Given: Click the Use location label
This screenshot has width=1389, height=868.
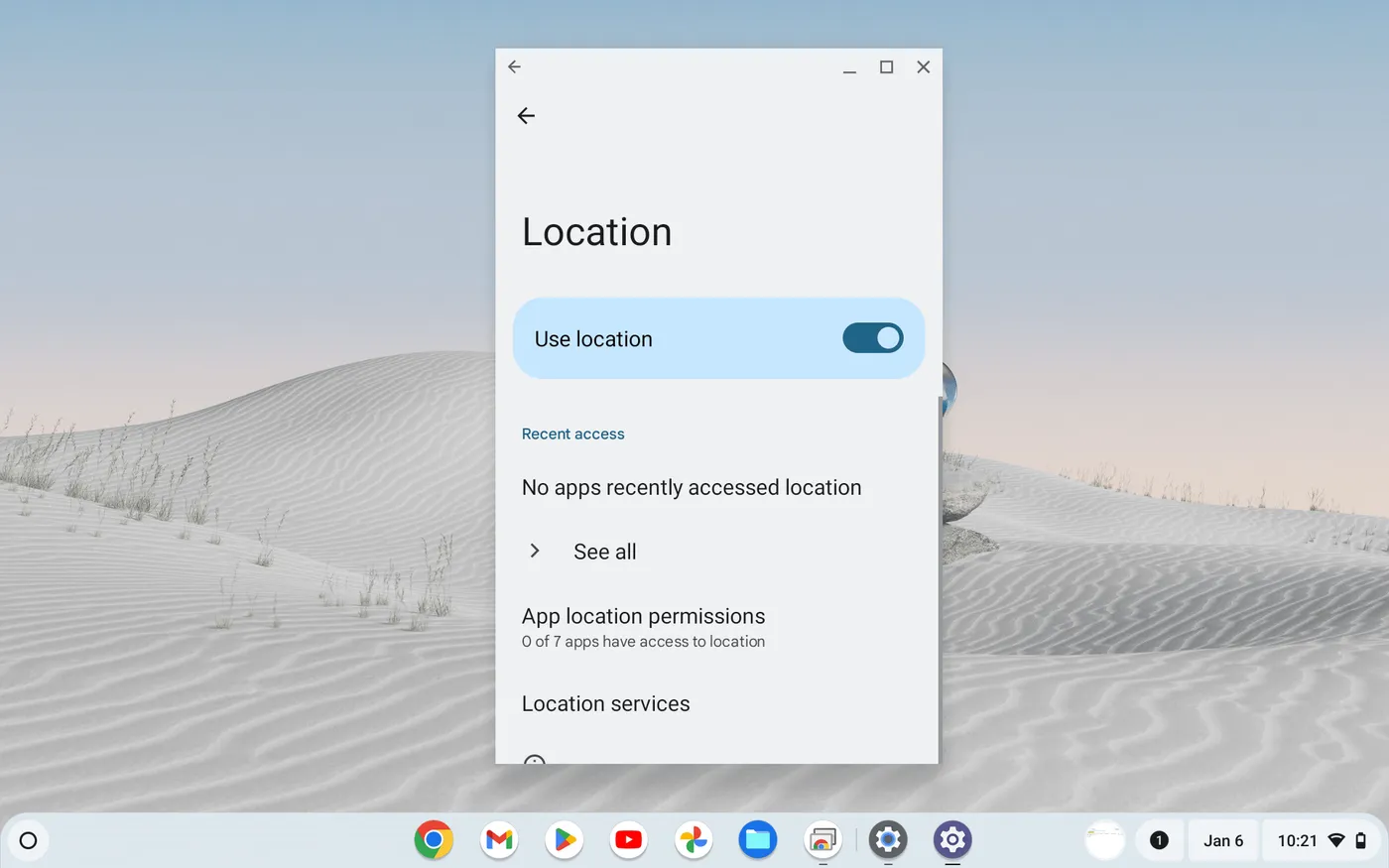Looking at the screenshot, I should tap(593, 339).
